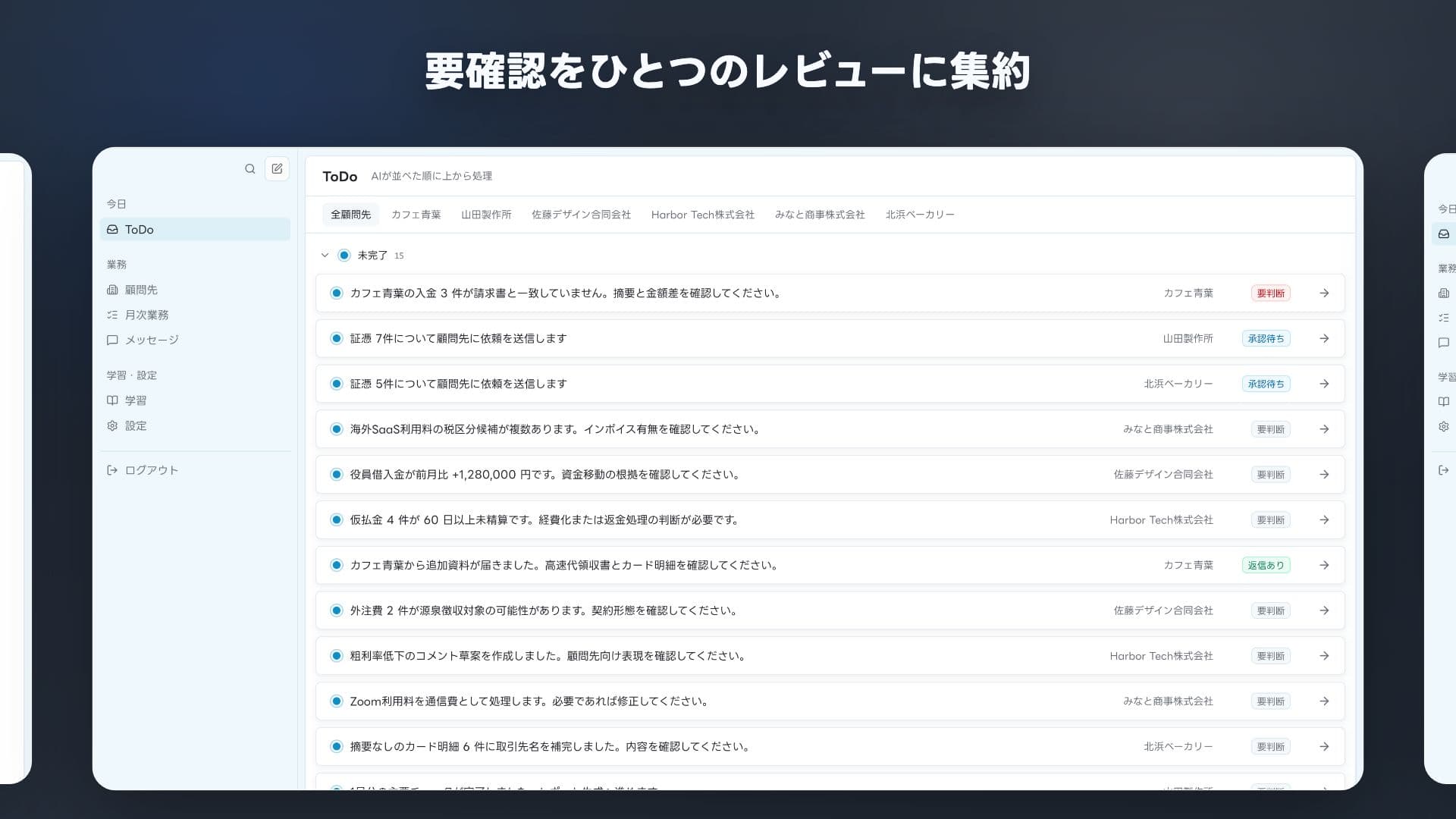Click みなと商事株式会社 label in 海外SaaS row
The width and height of the screenshot is (1456, 819).
(1168, 429)
